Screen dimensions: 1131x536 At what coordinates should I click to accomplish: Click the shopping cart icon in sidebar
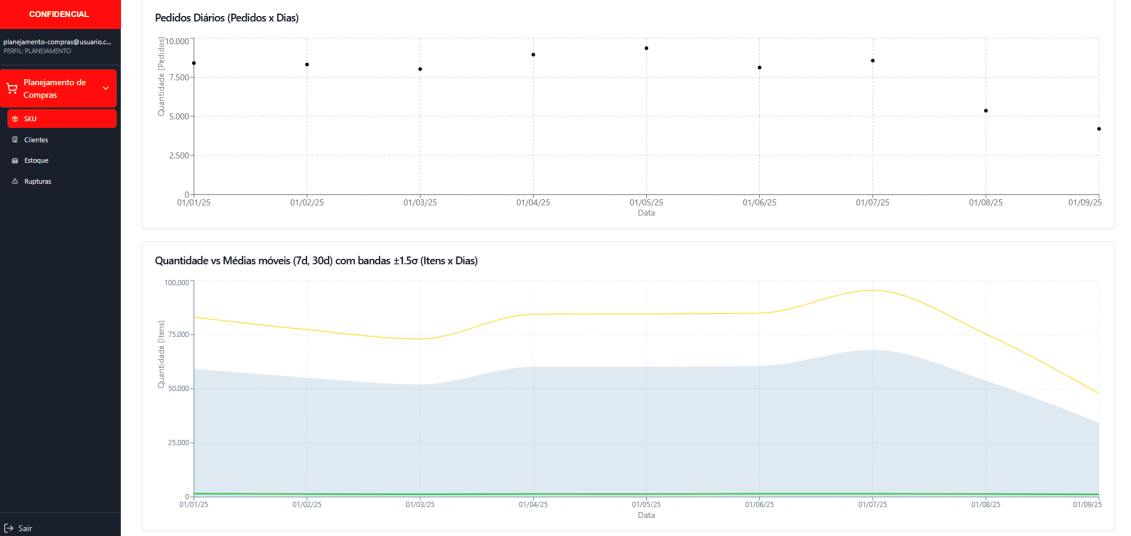12,89
